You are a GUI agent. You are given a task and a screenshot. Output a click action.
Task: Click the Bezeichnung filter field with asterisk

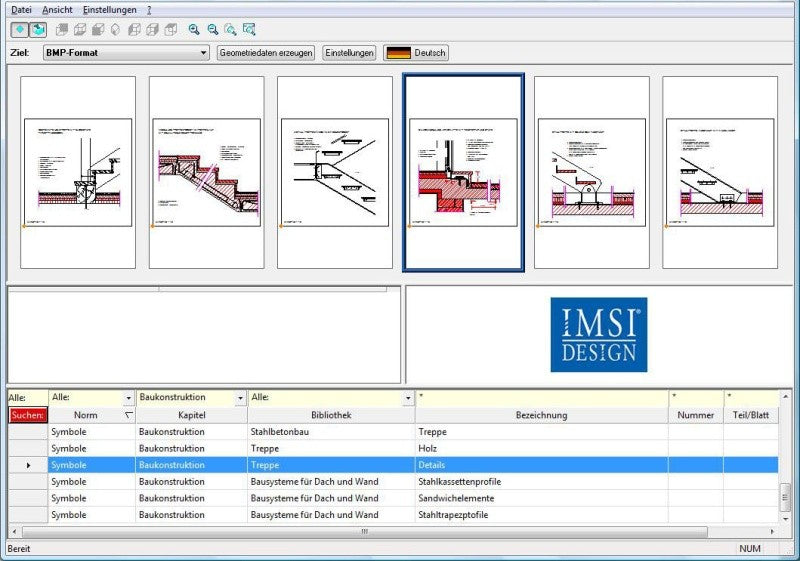tap(542, 397)
